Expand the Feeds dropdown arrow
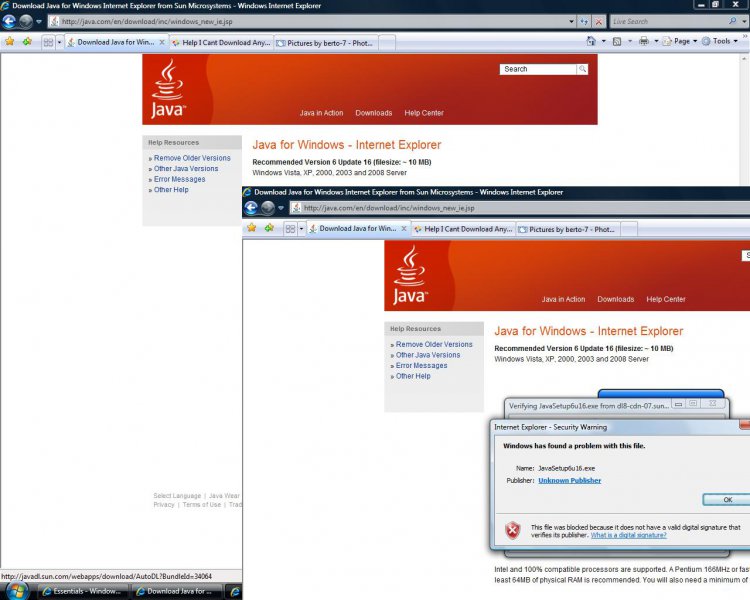Screen dimensions: 750x600 [629, 41]
